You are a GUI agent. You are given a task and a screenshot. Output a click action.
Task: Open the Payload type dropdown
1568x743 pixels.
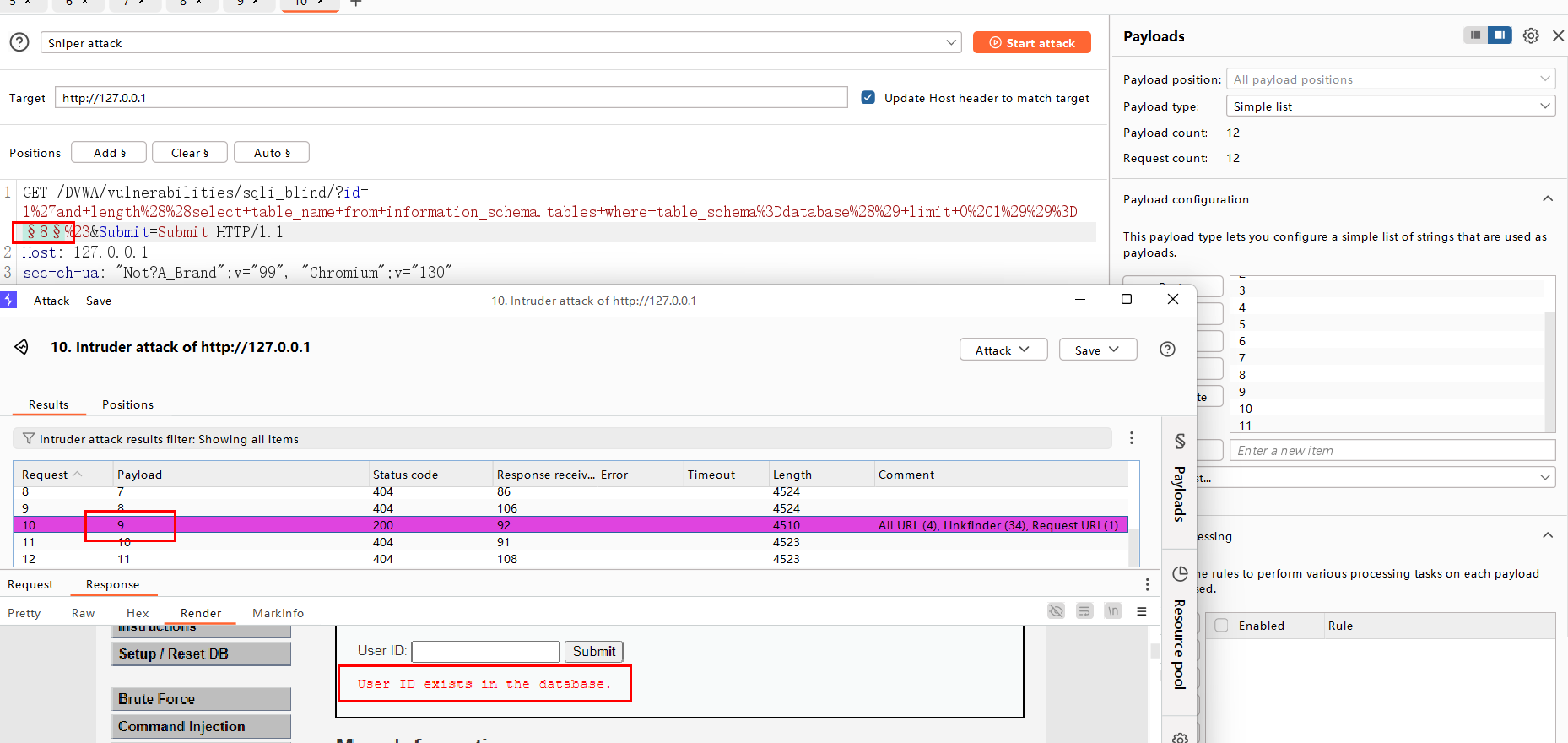tap(1390, 106)
